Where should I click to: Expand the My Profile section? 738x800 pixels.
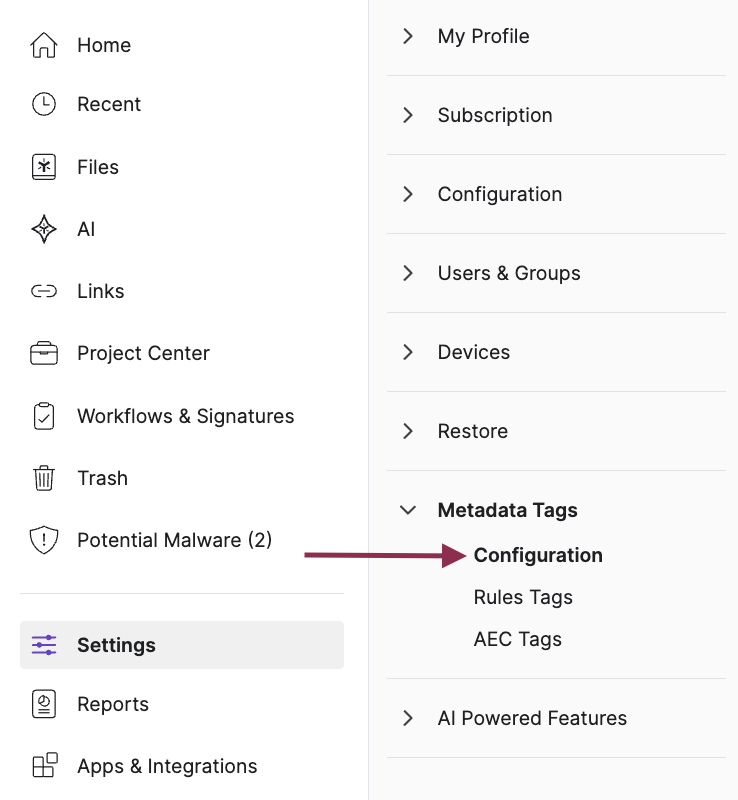click(x=408, y=36)
